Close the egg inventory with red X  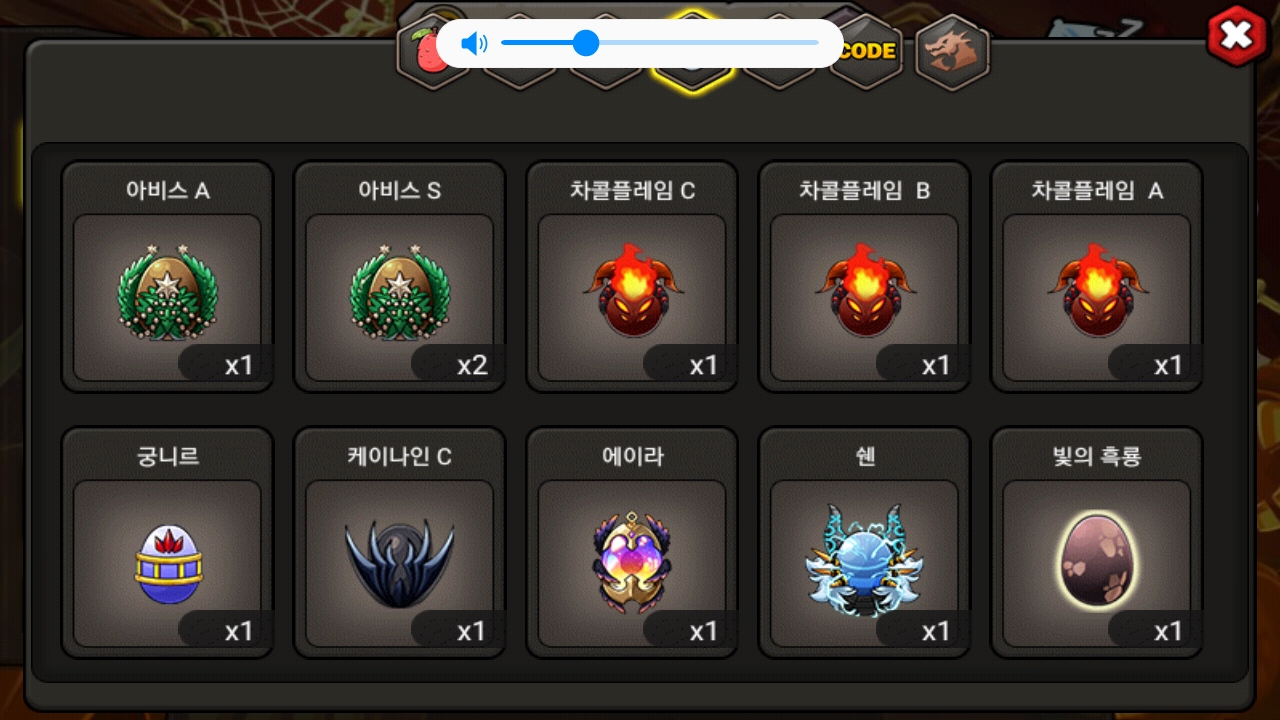click(1237, 36)
